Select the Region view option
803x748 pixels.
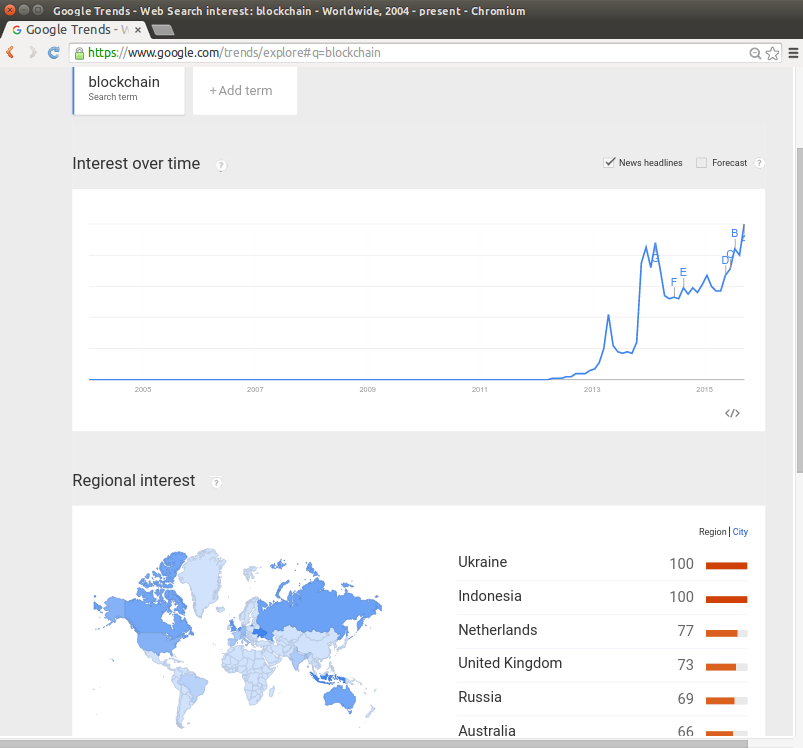pyautogui.click(x=712, y=532)
